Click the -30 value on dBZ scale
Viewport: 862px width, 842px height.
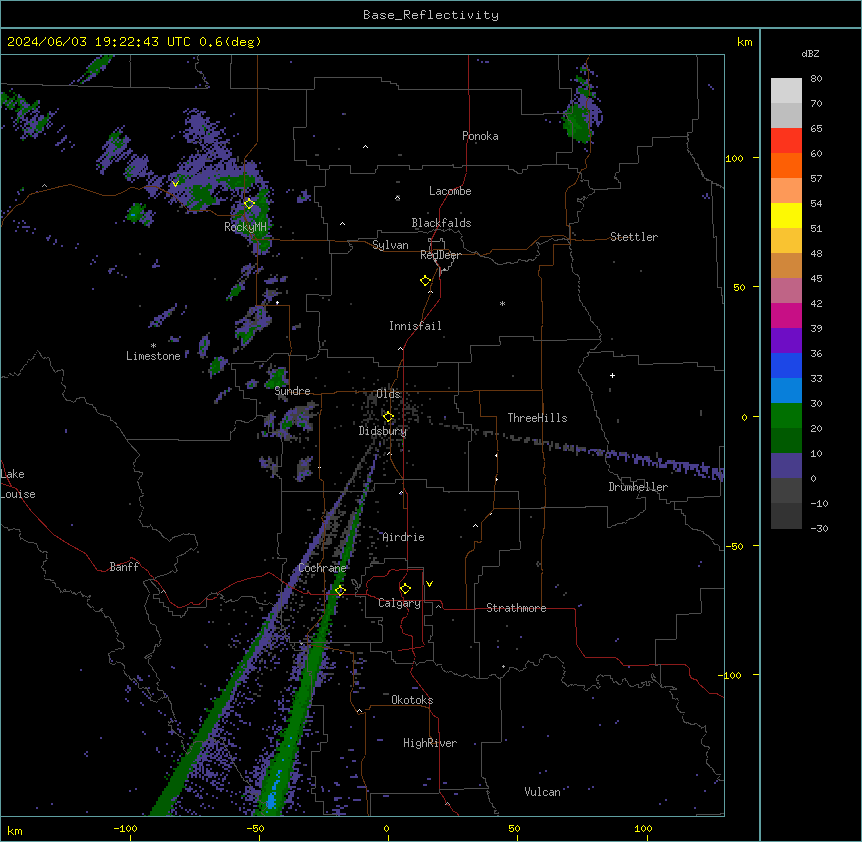click(x=819, y=528)
